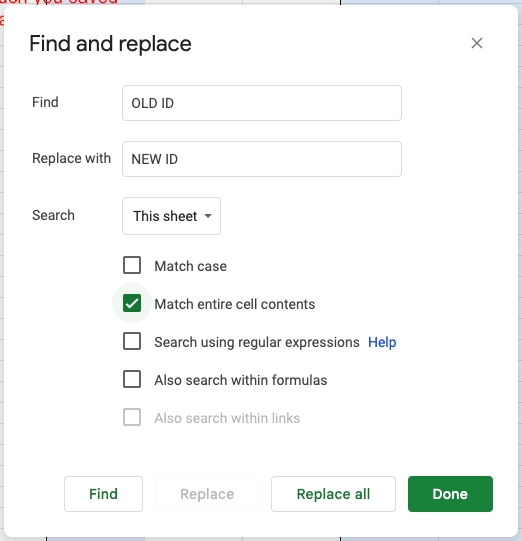This screenshot has width=522, height=541.
Task: Click the Find and replace dialog title
Action: tap(110, 44)
